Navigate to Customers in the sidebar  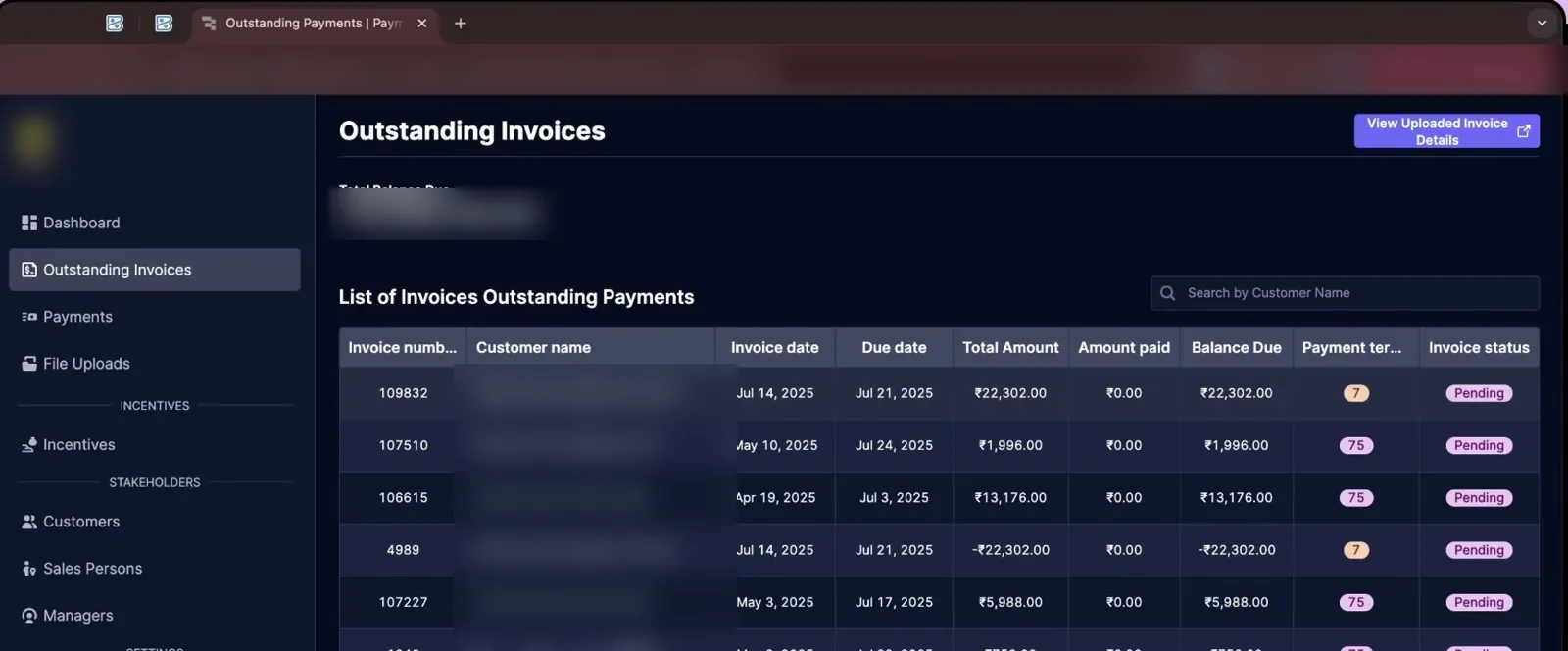tap(155, 522)
